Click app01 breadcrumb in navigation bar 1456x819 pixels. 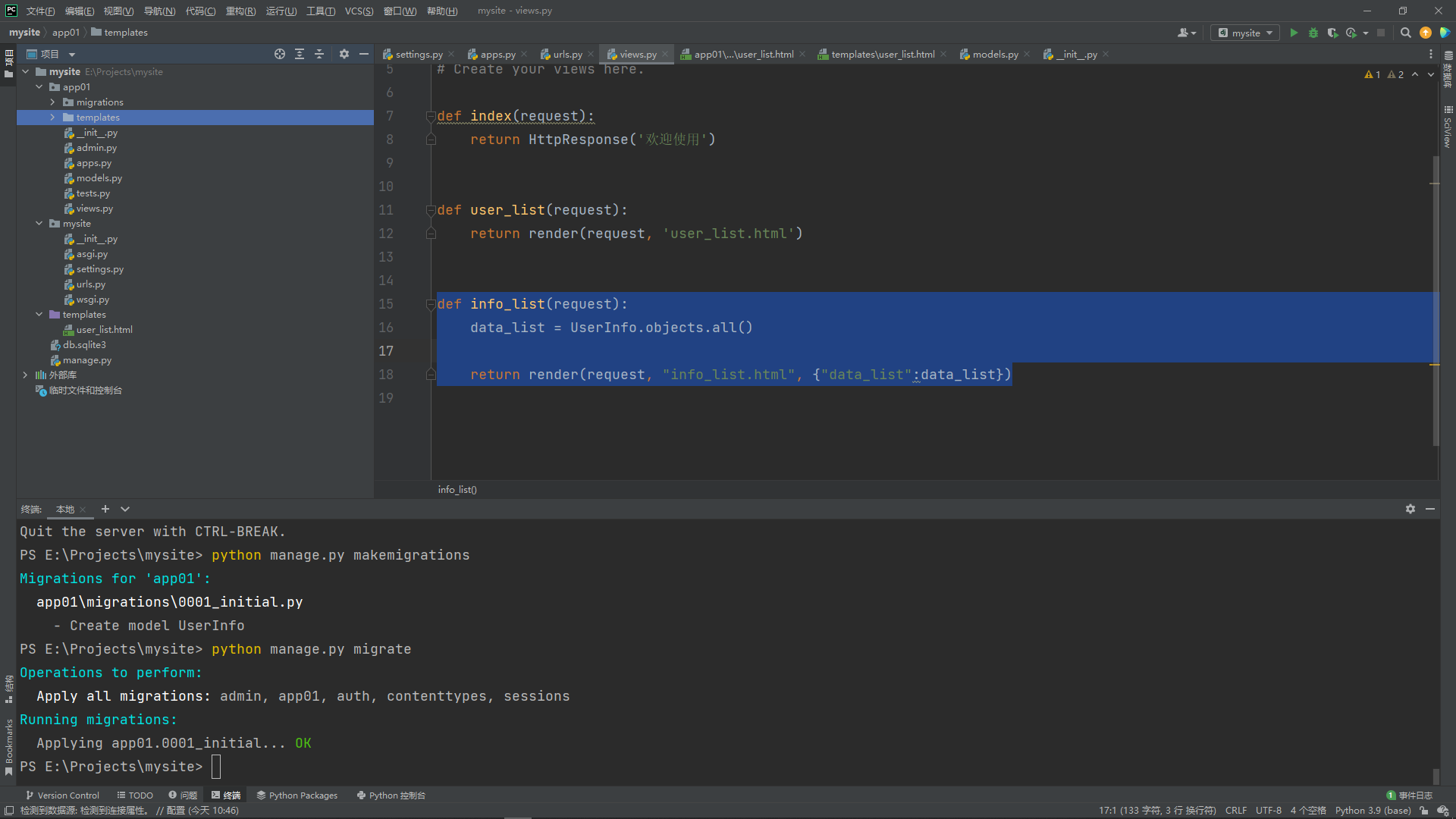click(65, 33)
